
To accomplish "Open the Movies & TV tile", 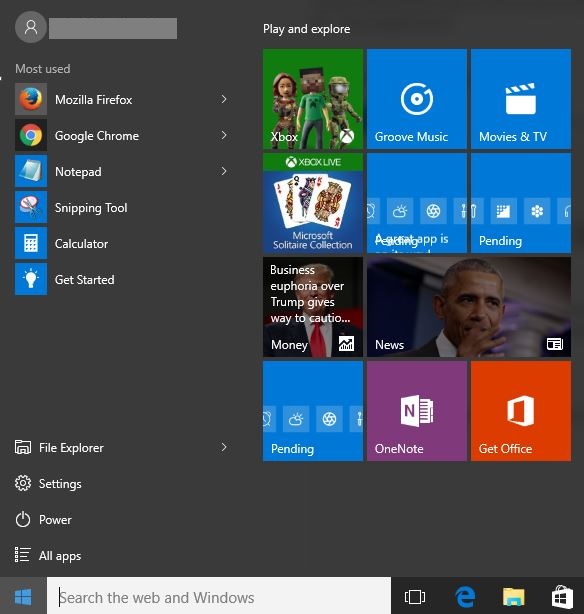I will coord(521,99).
